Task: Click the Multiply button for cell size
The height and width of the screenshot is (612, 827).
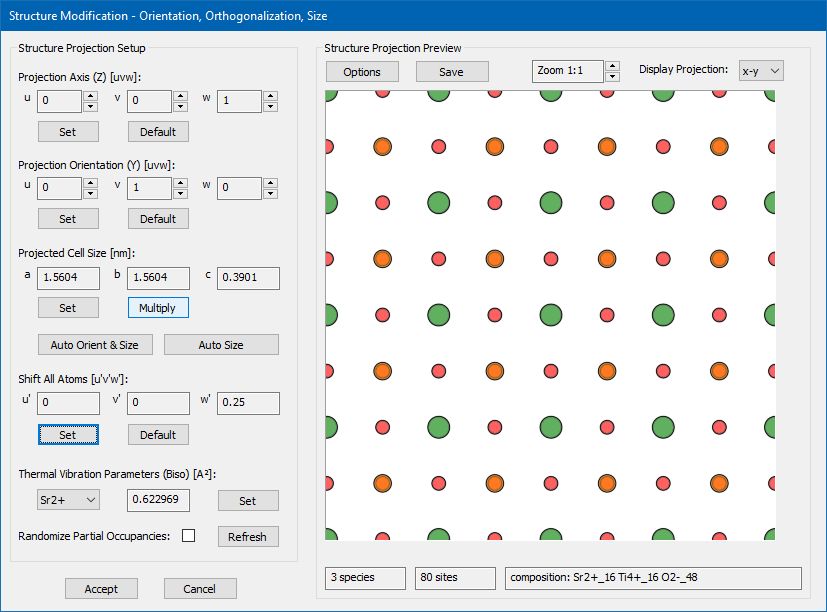Action: coord(158,307)
